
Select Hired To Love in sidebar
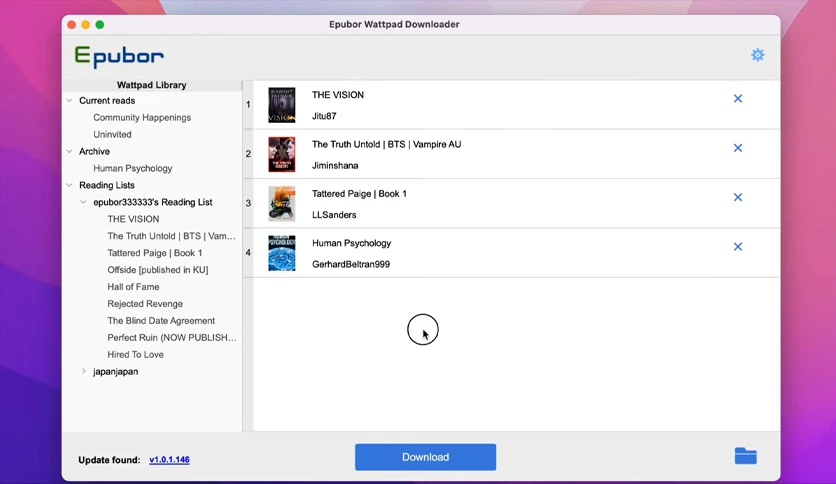click(135, 354)
